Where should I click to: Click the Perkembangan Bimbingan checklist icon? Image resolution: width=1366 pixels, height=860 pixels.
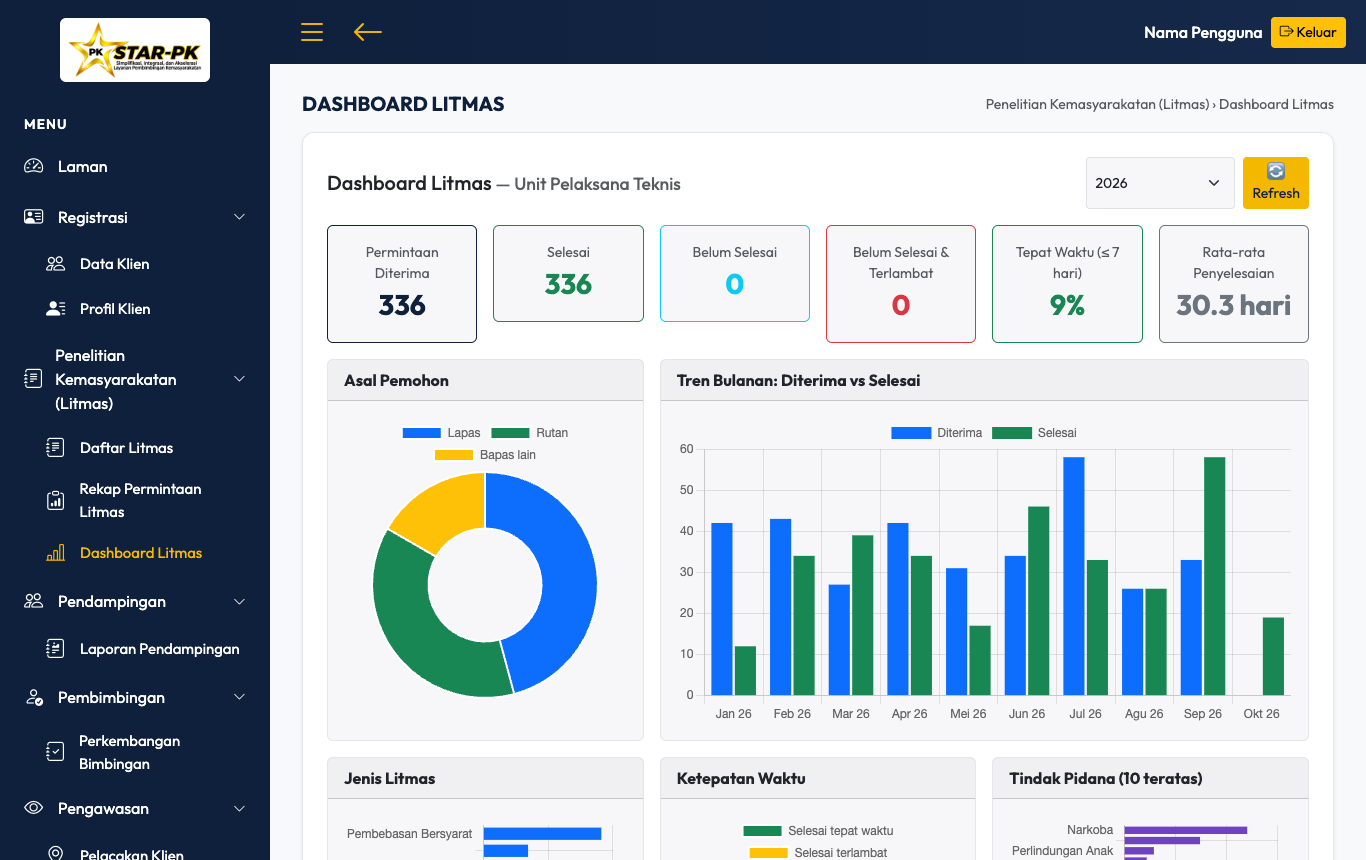click(x=56, y=752)
